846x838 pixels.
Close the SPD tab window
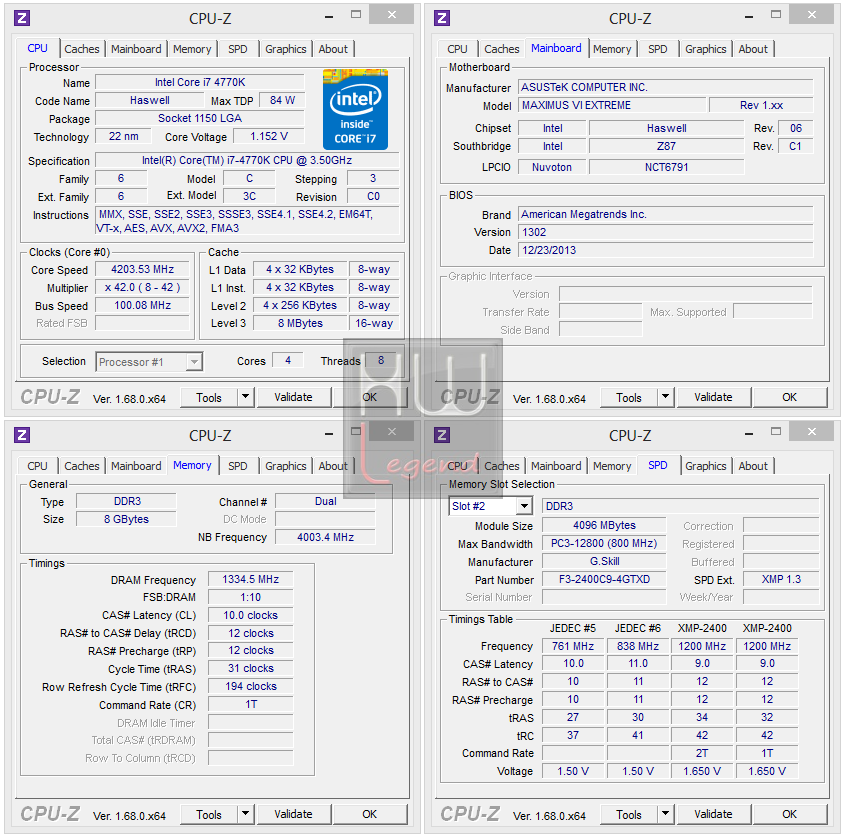pos(811,432)
